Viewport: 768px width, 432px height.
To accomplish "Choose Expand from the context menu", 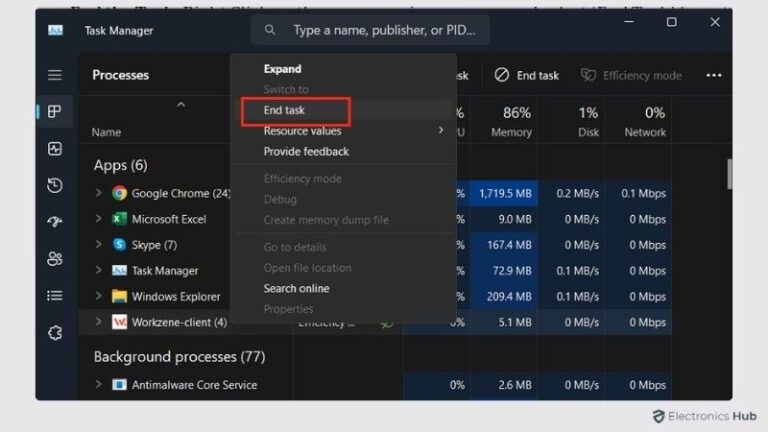I will point(283,69).
